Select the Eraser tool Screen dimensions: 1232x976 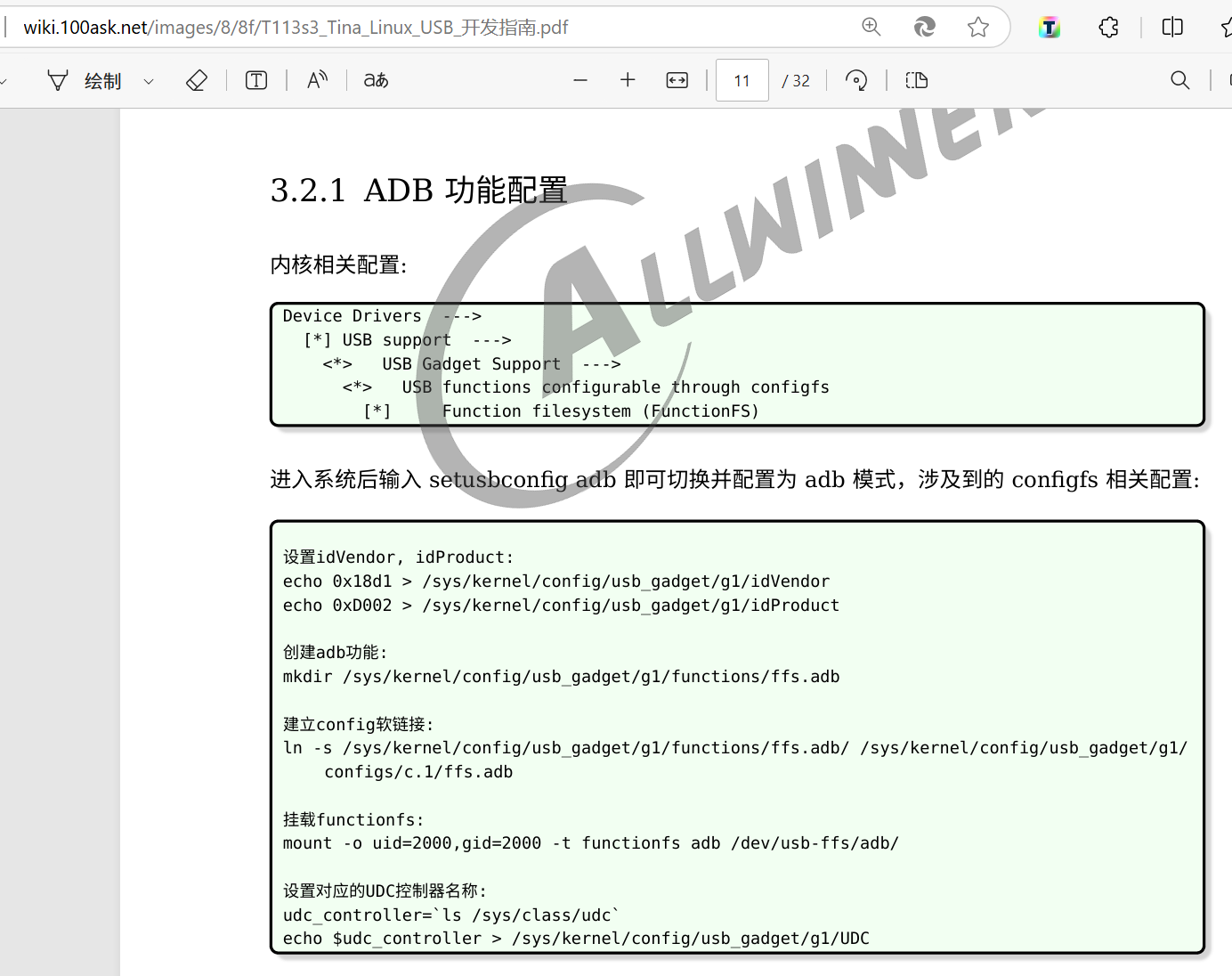pos(197,81)
